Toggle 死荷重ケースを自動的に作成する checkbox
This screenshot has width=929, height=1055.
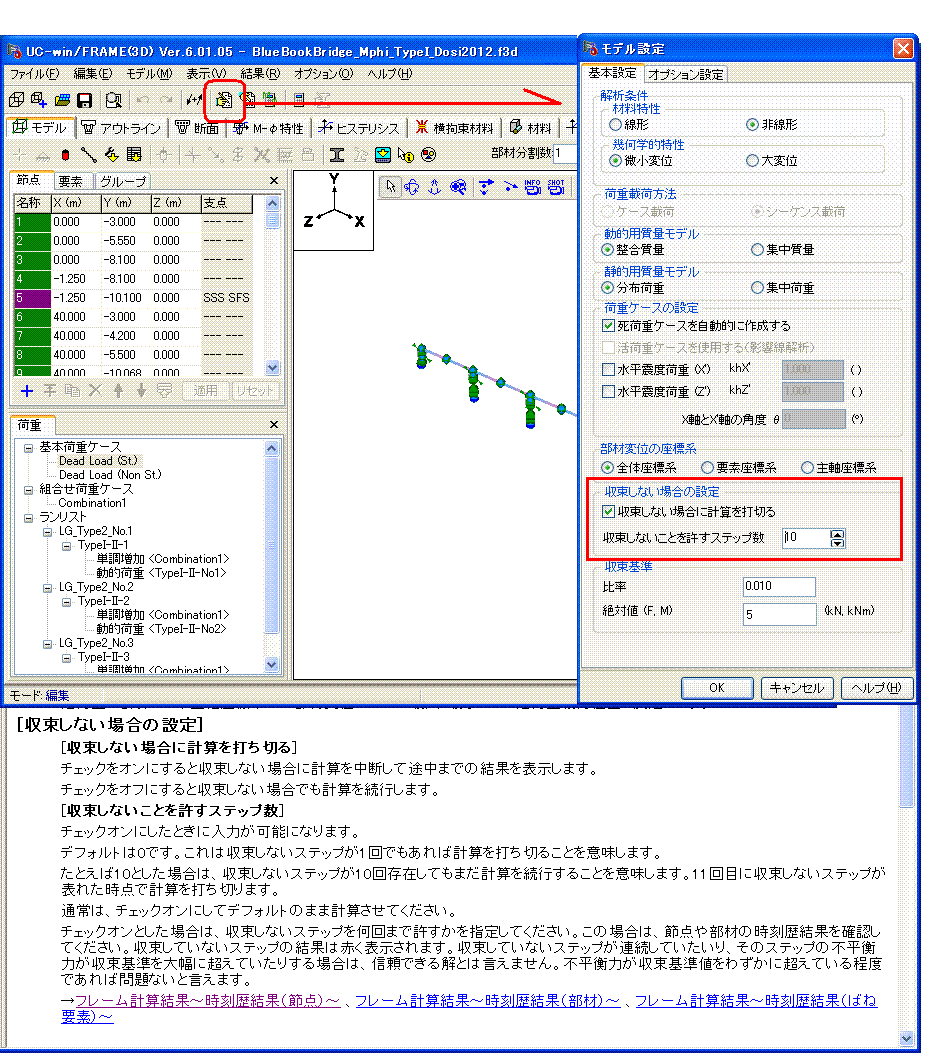(608, 326)
